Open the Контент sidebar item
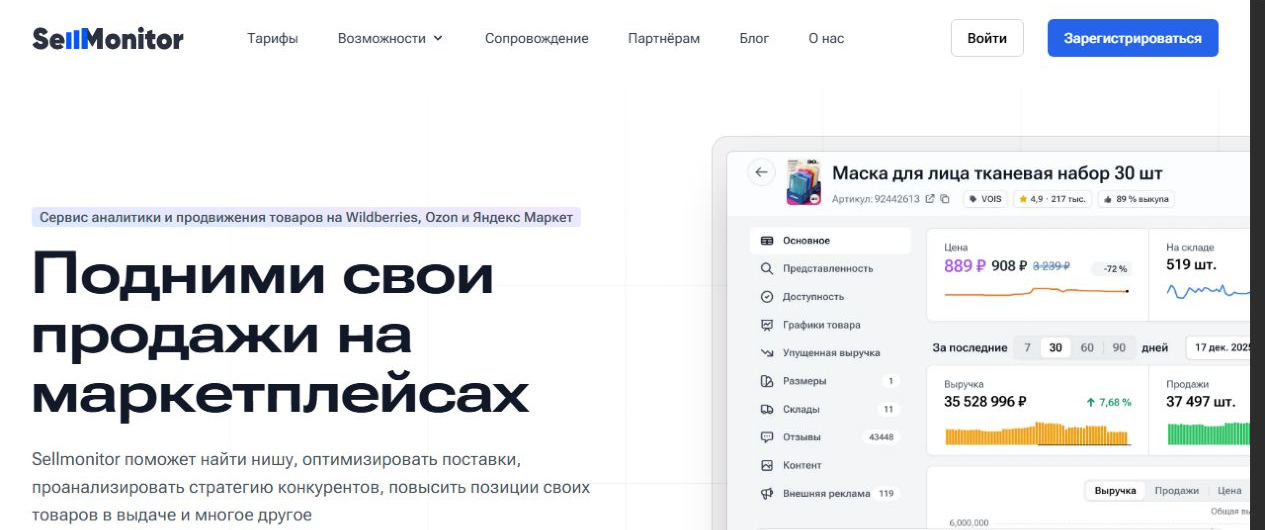The height and width of the screenshot is (530, 1265). (x=830, y=465)
